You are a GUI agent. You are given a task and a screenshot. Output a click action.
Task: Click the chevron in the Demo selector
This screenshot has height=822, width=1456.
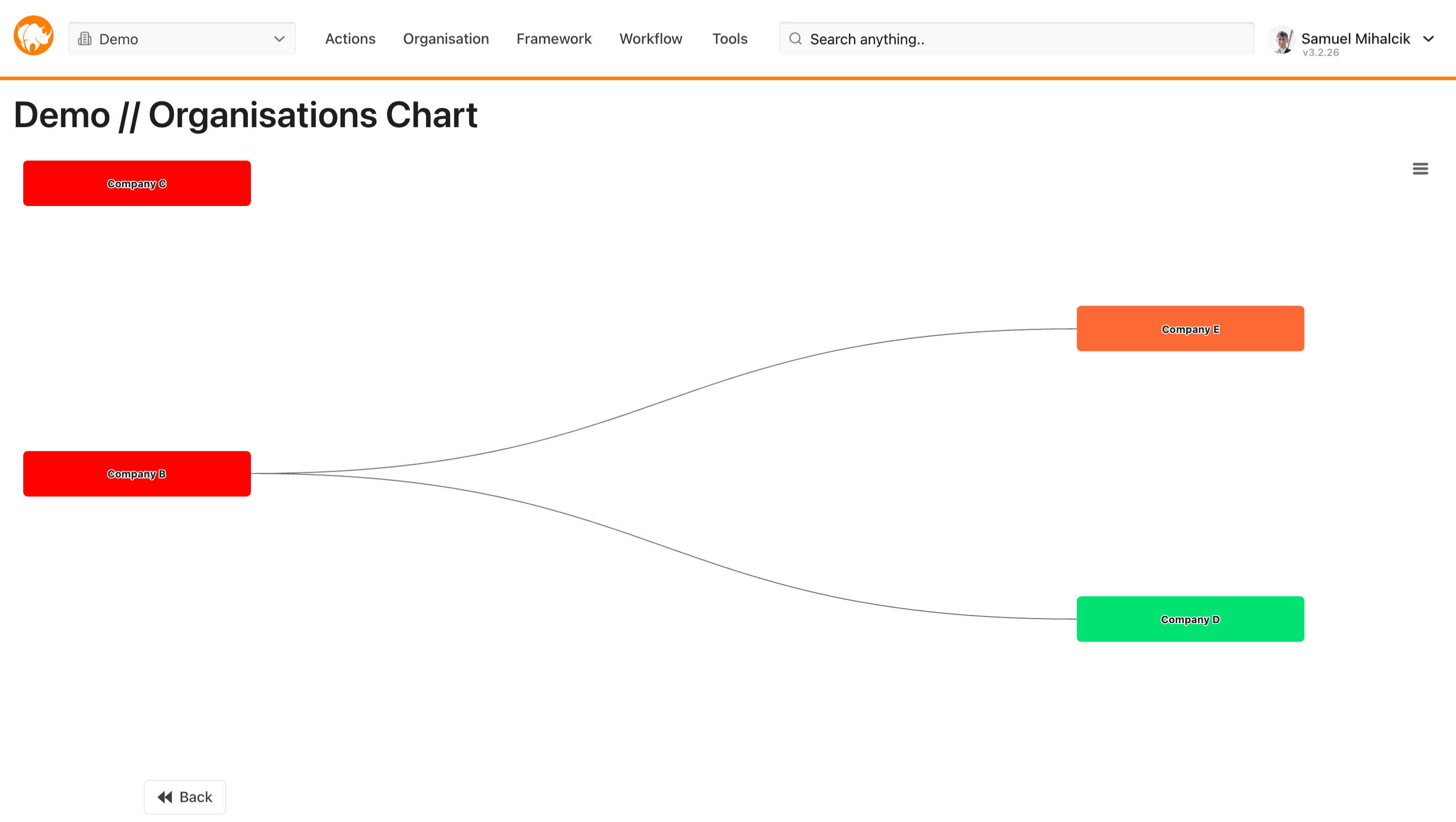click(x=279, y=39)
